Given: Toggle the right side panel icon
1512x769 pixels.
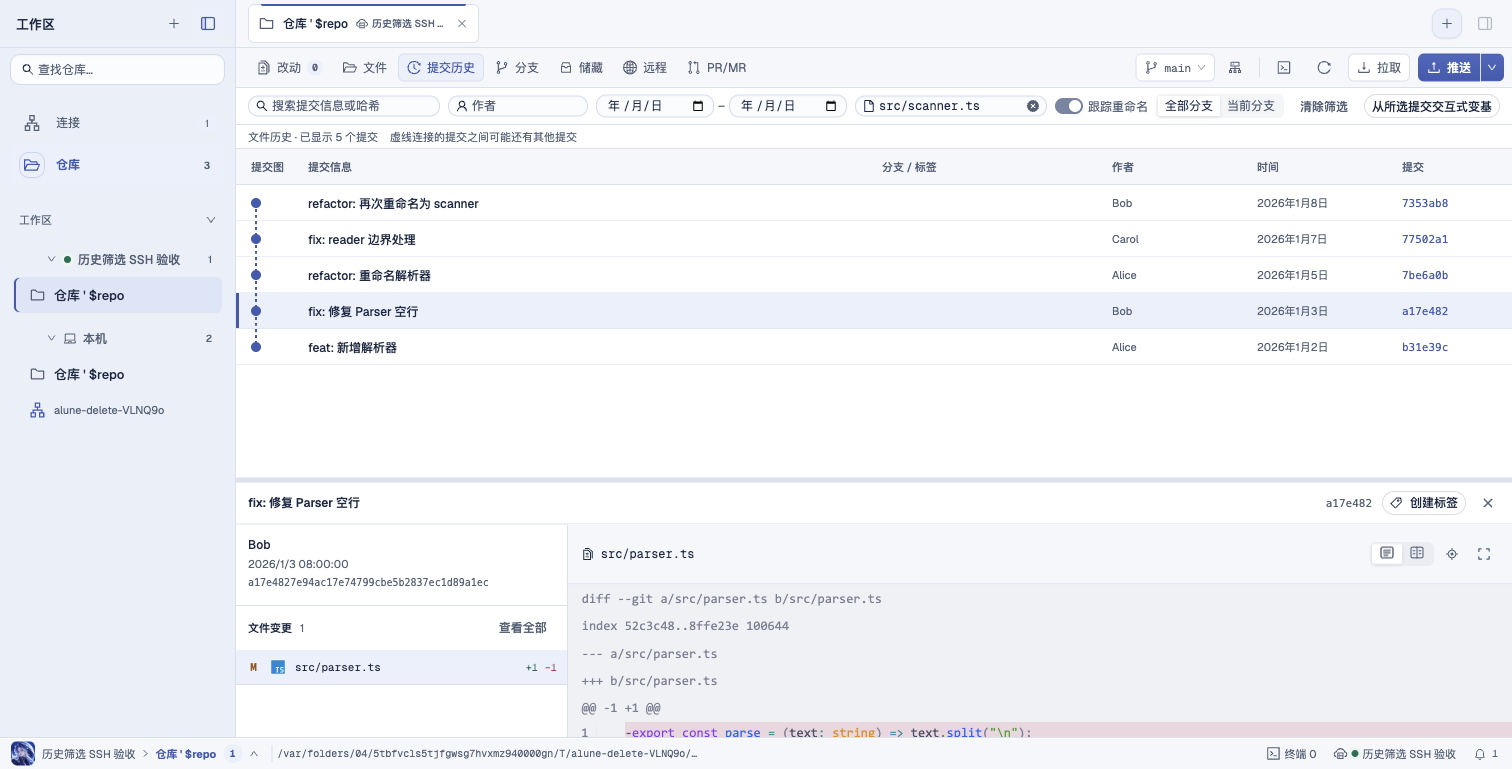Looking at the screenshot, I should coord(1484,23).
